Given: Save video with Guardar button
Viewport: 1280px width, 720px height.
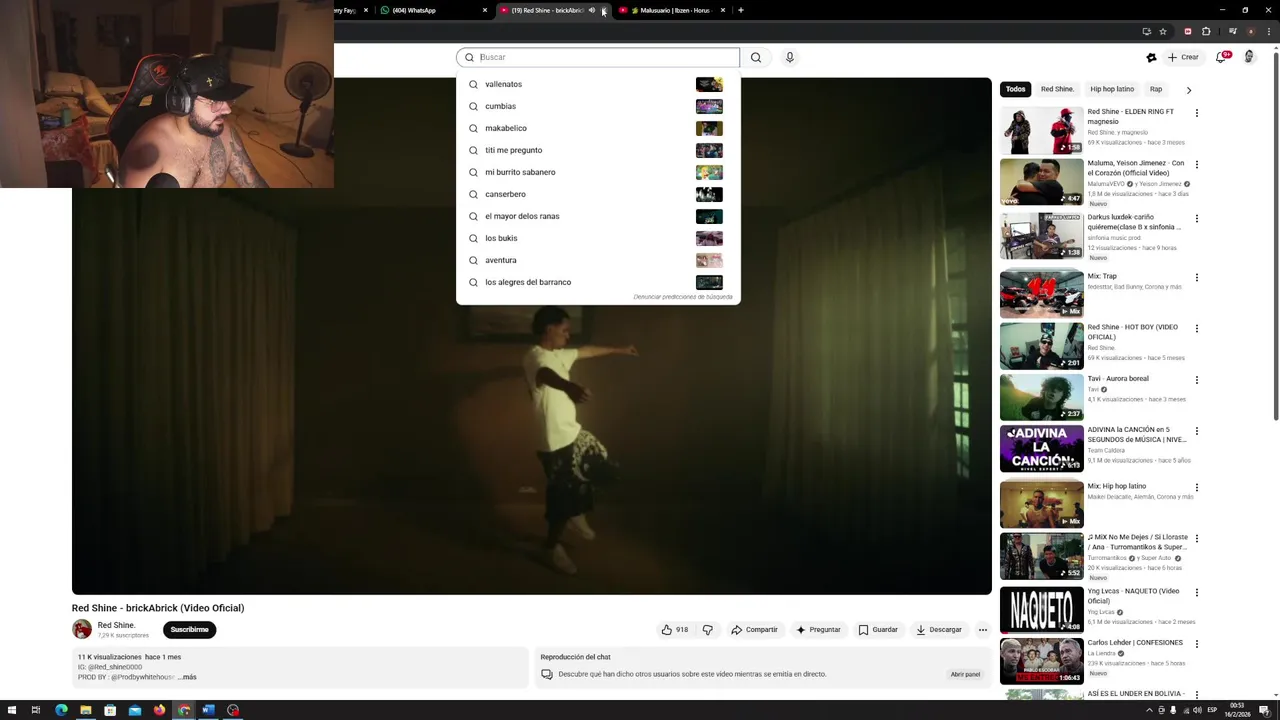Looking at the screenshot, I should (878, 630).
